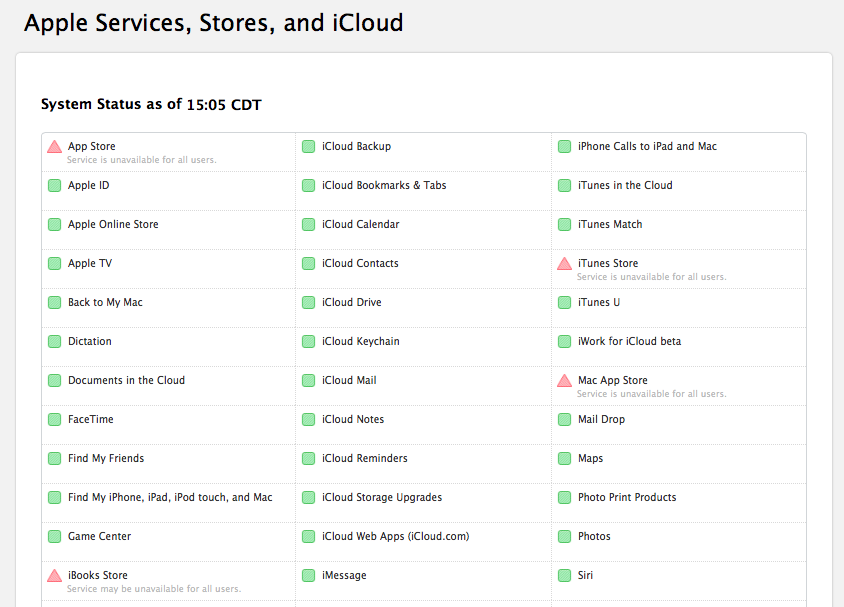Viewport: 844px width, 607px height.
Task: Click the iBooks Store warning triangle icon
Action: coord(54,576)
